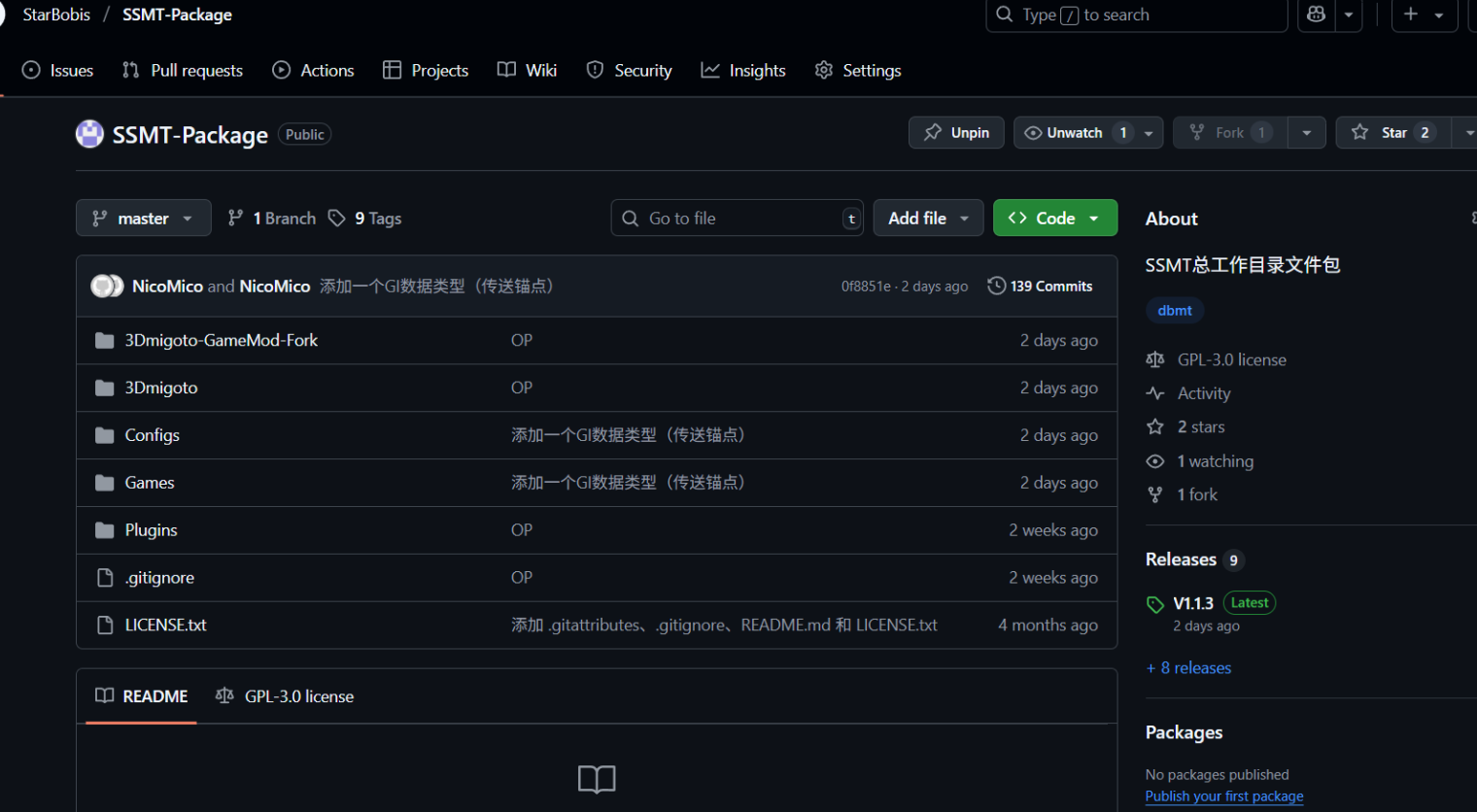This screenshot has height=812, width=1477.
Task: Switch to the GPL-3.0 license tab
Action: click(x=285, y=695)
